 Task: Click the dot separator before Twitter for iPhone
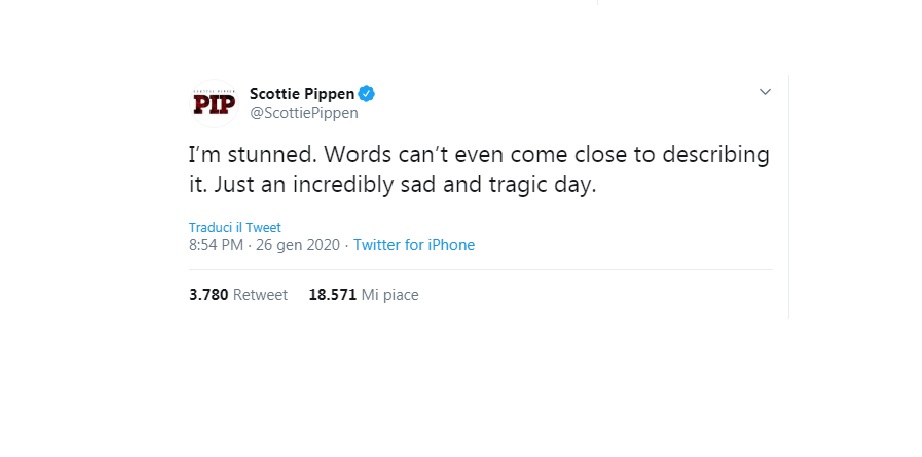click(346, 245)
